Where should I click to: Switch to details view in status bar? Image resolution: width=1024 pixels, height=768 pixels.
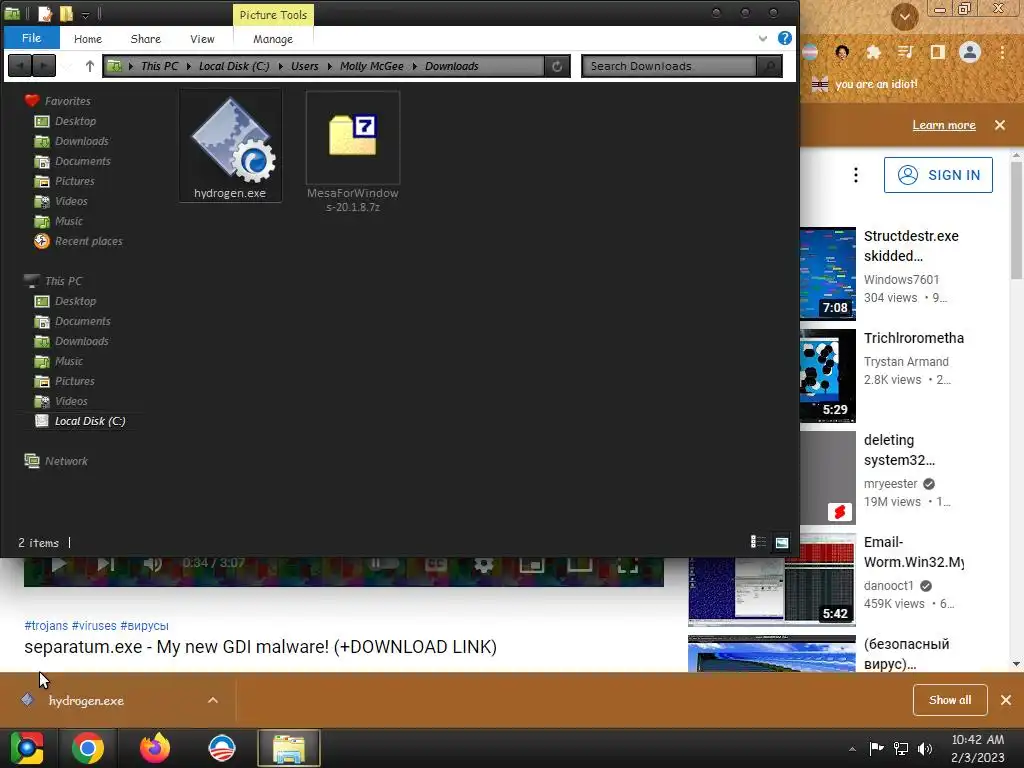tap(758, 542)
